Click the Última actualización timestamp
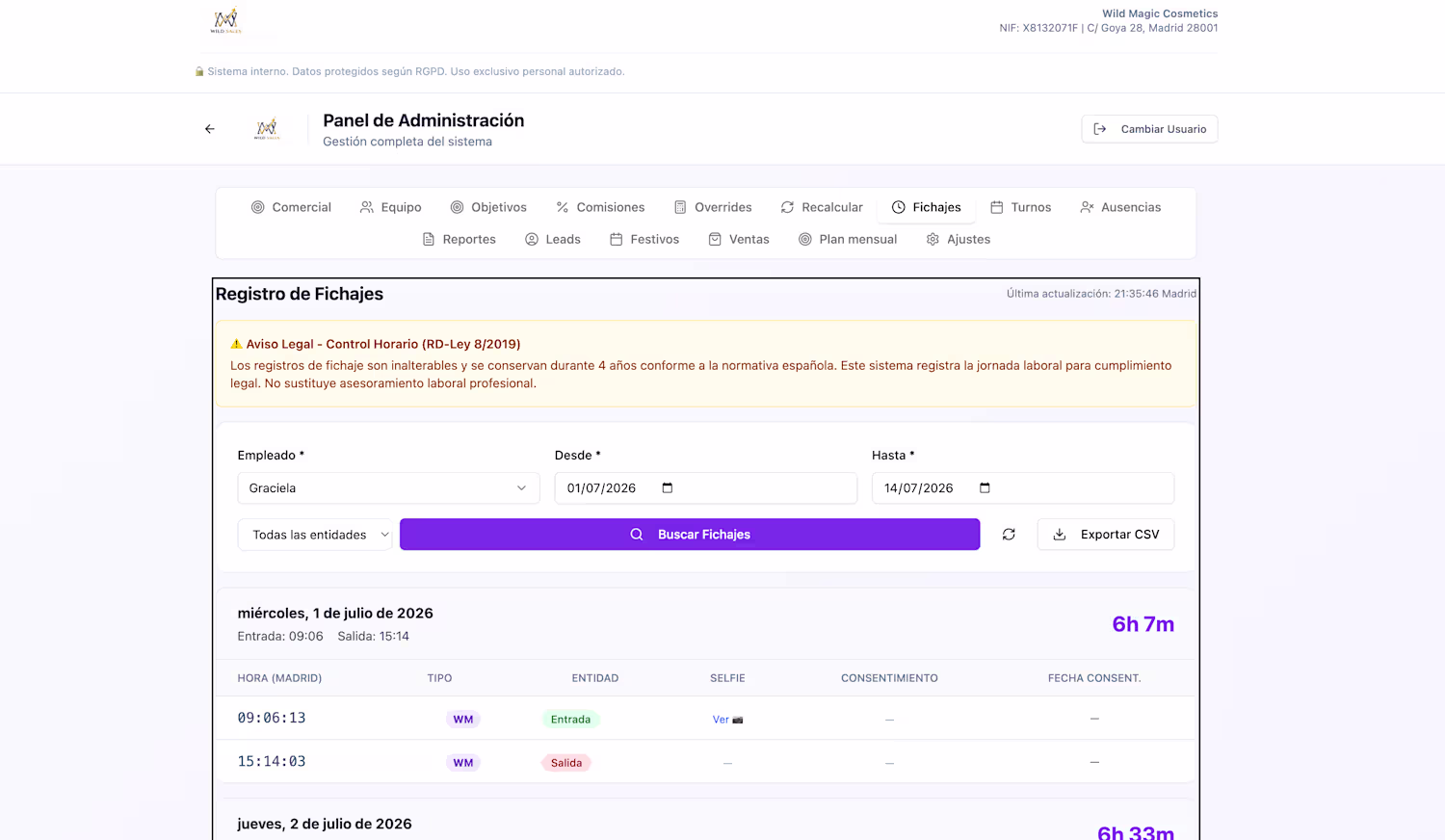 (1101, 294)
